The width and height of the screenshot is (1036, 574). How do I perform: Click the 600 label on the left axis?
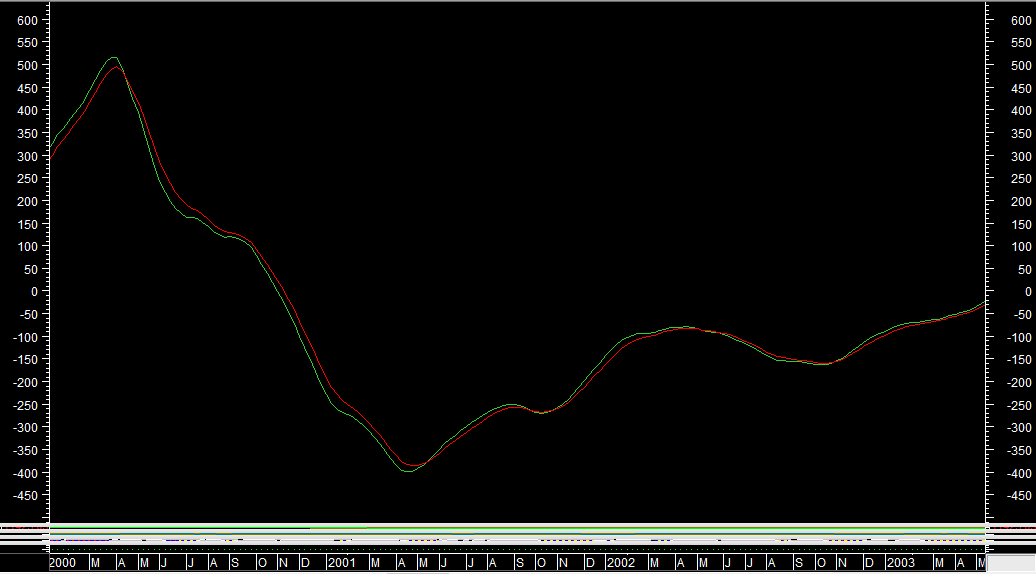pyautogui.click(x=27, y=20)
